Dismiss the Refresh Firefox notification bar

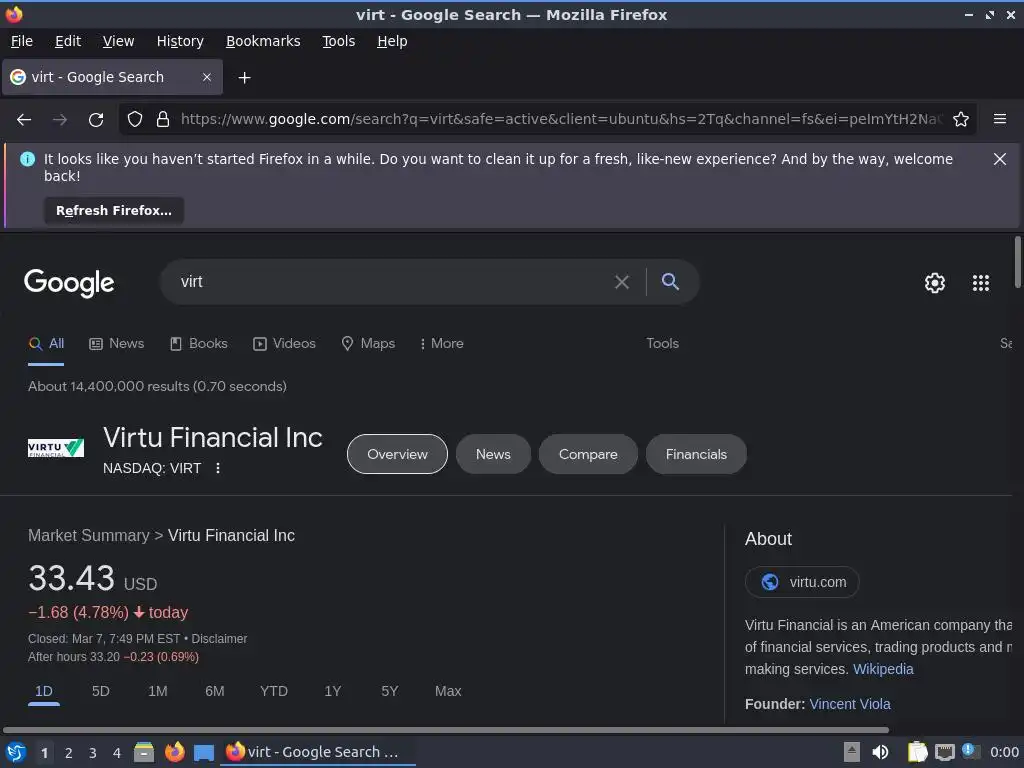[x=1000, y=159]
